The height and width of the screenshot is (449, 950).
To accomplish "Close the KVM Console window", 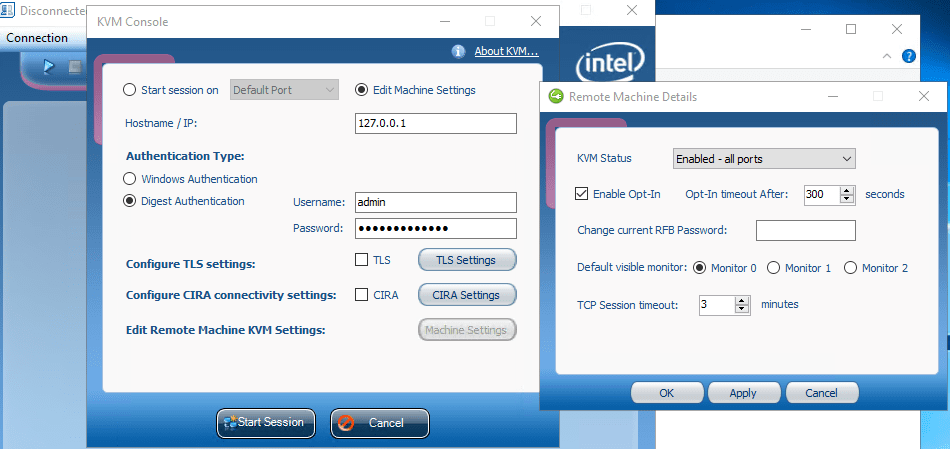I will tap(536, 21).
